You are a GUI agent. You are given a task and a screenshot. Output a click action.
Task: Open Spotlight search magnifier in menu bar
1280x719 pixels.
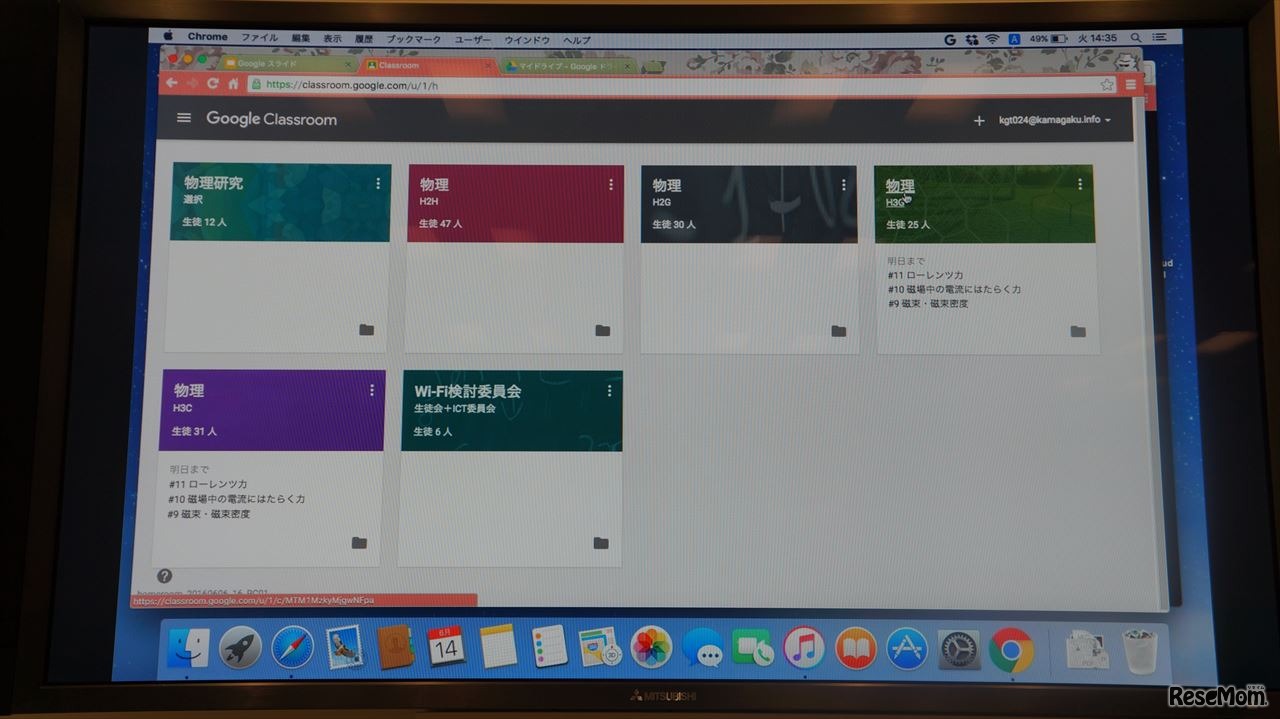point(1135,37)
